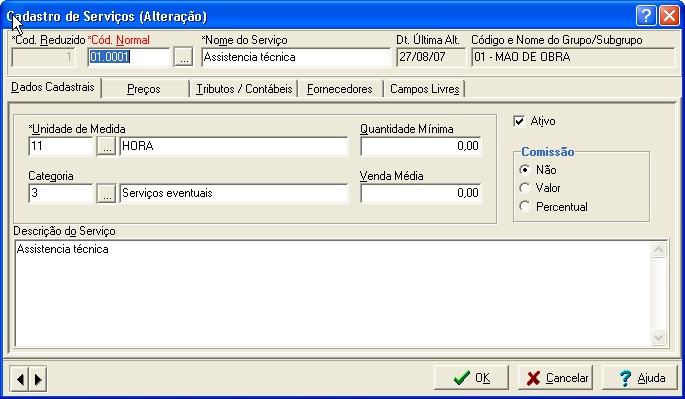Viewport: 685px width, 399px height.
Task: Confirm changes with the OK button
Action: point(471,378)
